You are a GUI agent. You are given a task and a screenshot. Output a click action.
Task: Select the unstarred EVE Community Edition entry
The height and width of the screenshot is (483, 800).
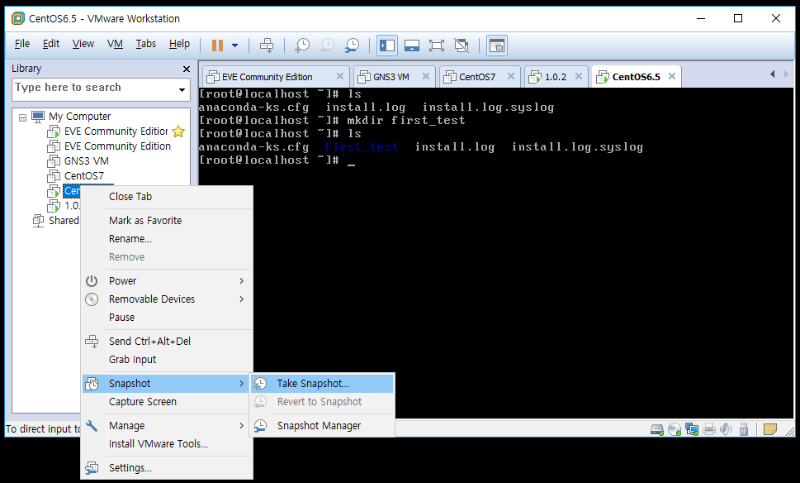(117, 146)
